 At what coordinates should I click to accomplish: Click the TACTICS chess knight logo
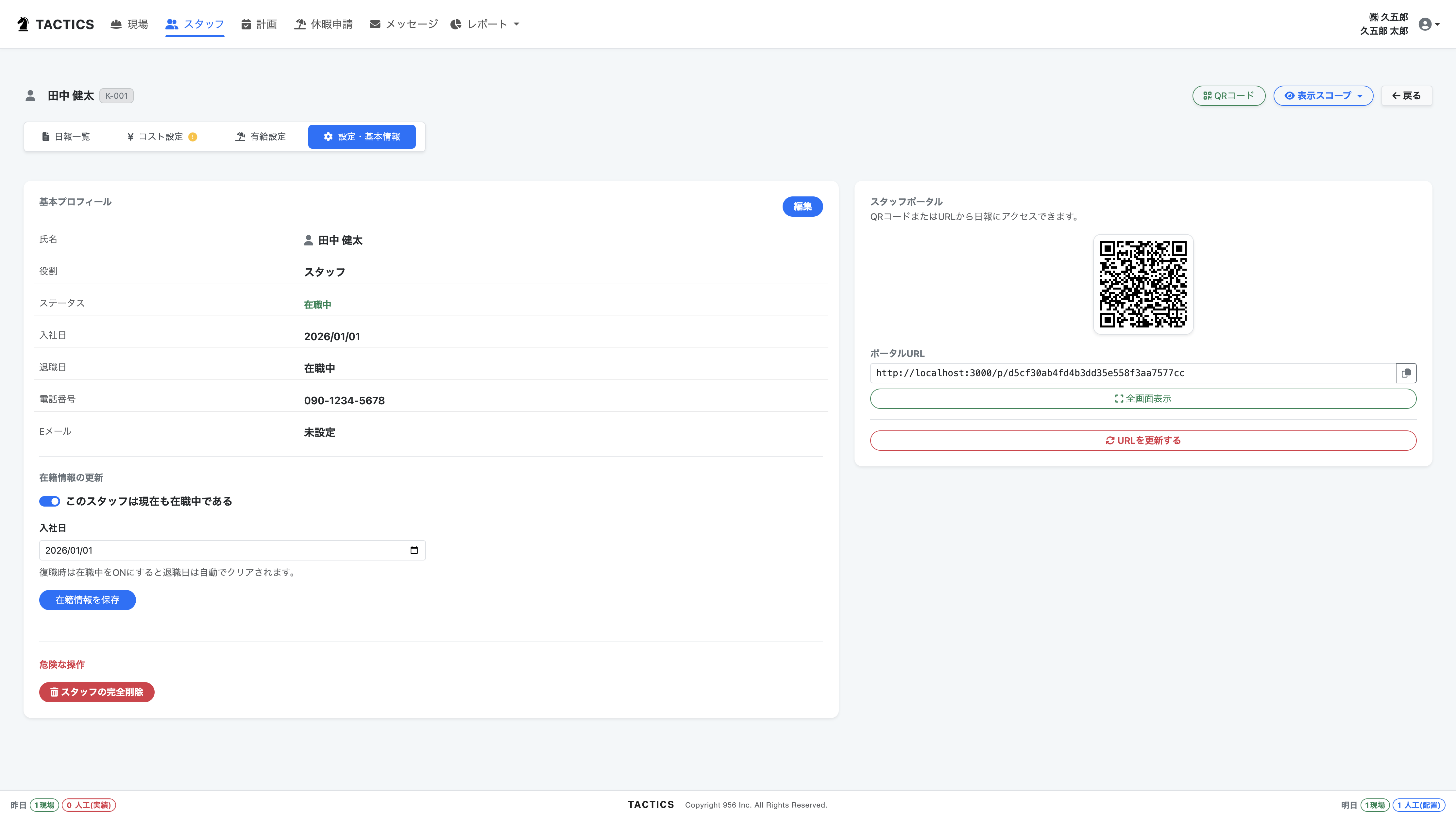coord(23,24)
